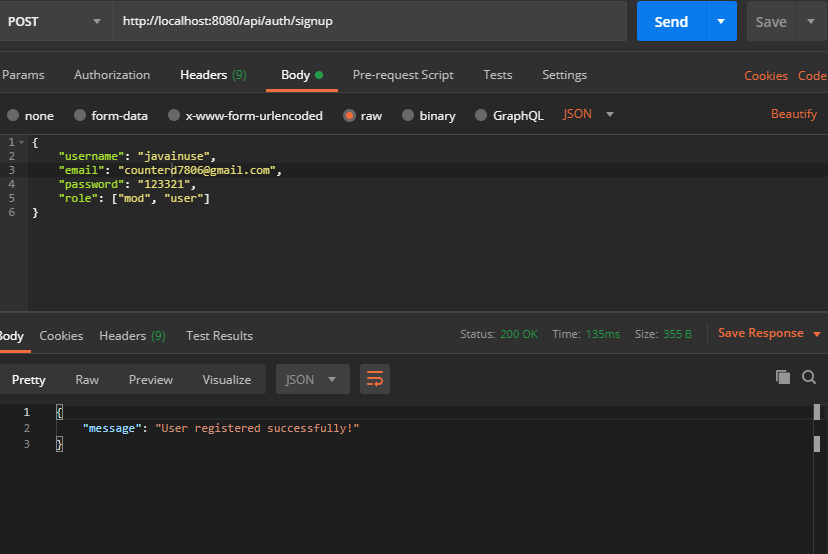Open the request body JSON type dropdown

(588, 114)
